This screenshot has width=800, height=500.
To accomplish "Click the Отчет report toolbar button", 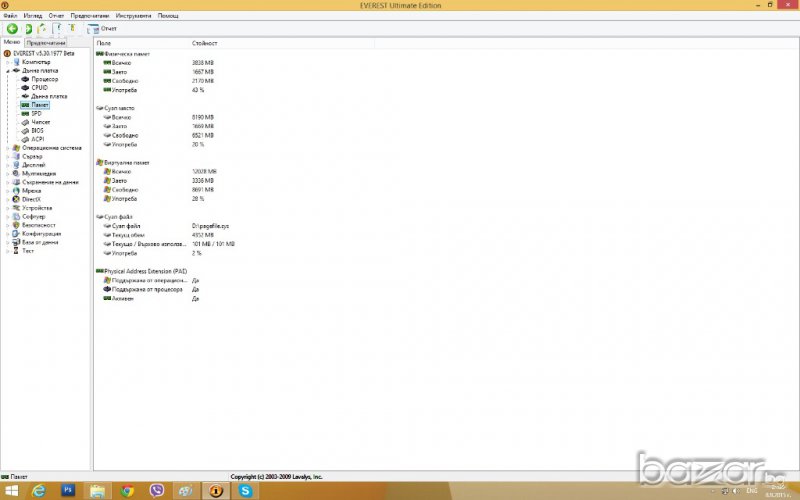I will click(x=102, y=29).
